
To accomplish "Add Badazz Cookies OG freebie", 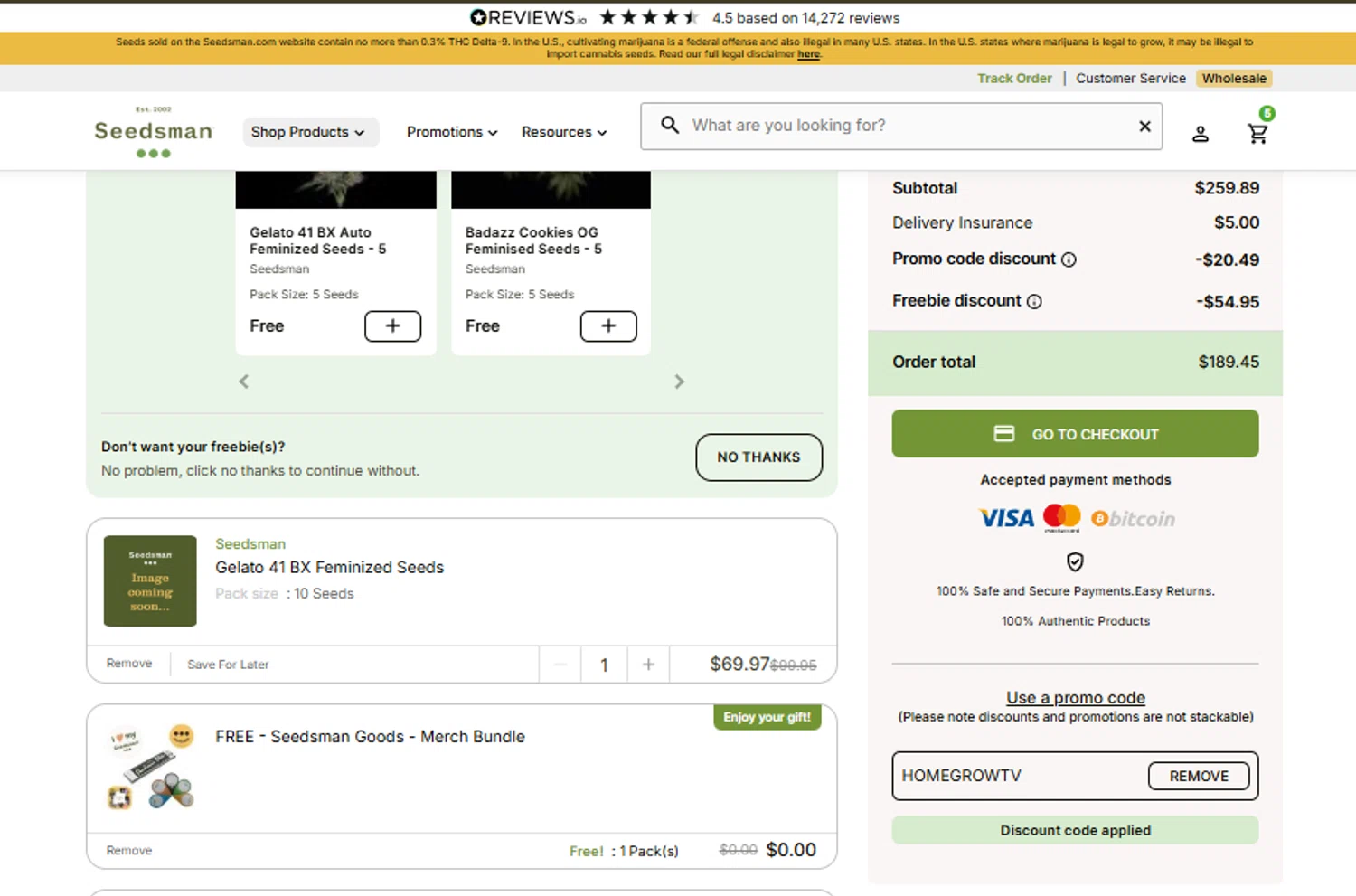I will tap(608, 326).
